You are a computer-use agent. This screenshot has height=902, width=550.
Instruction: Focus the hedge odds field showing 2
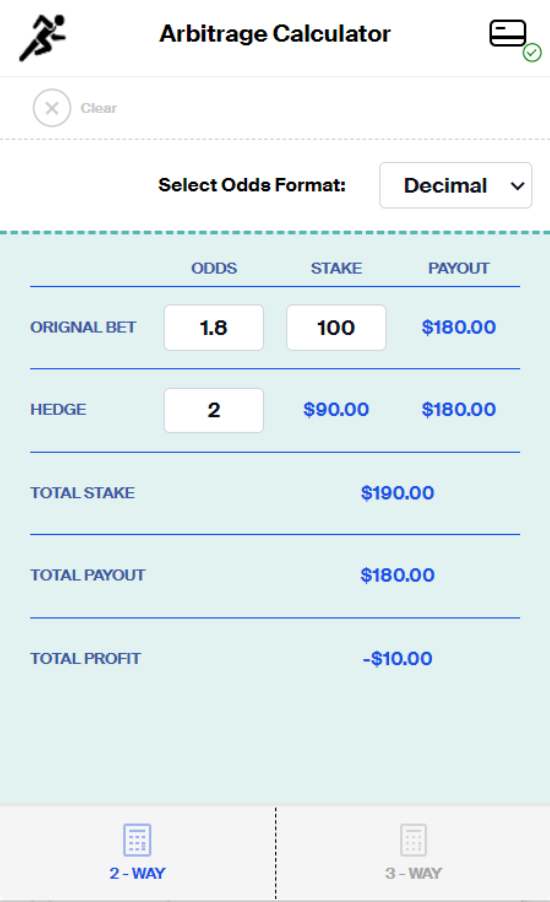click(x=214, y=410)
